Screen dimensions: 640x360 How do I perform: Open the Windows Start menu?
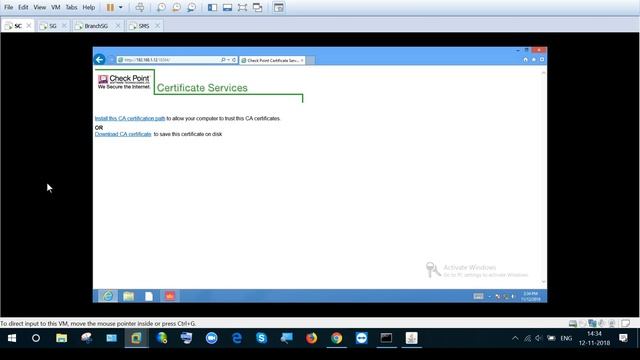(x=12, y=338)
